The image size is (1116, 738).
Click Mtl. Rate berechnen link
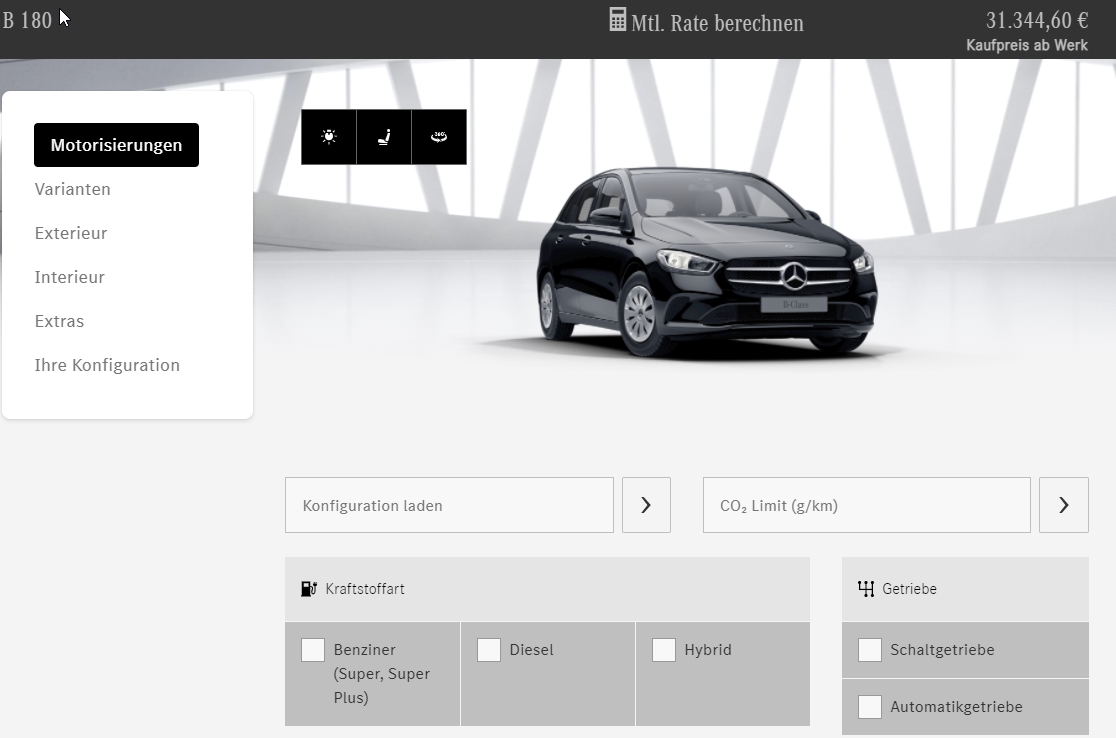coord(717,23)
